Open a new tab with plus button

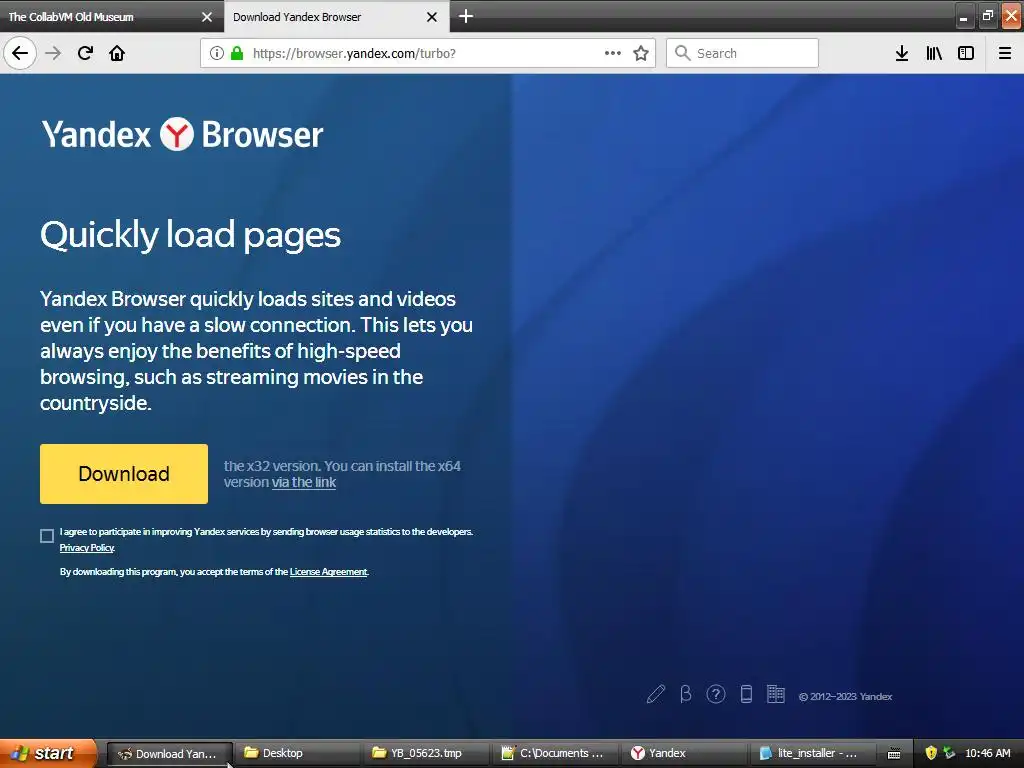click(466, 16)
